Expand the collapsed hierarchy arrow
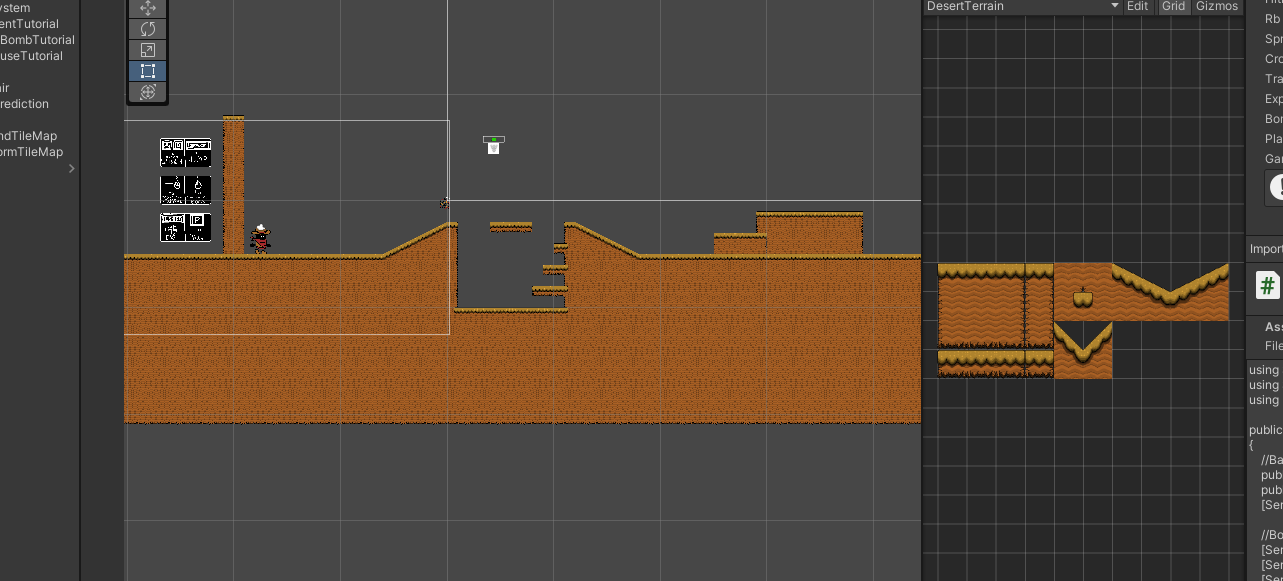The width and height of the screenshot is (1283, 581). tap(71, 169)
